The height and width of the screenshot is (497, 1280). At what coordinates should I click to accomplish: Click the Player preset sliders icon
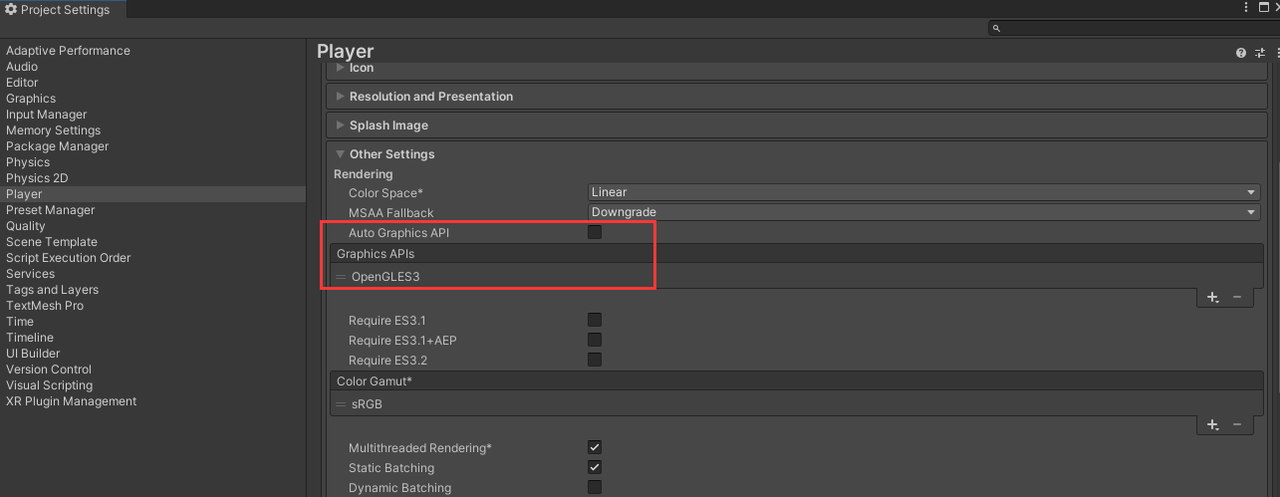[x=1260, y=53]
